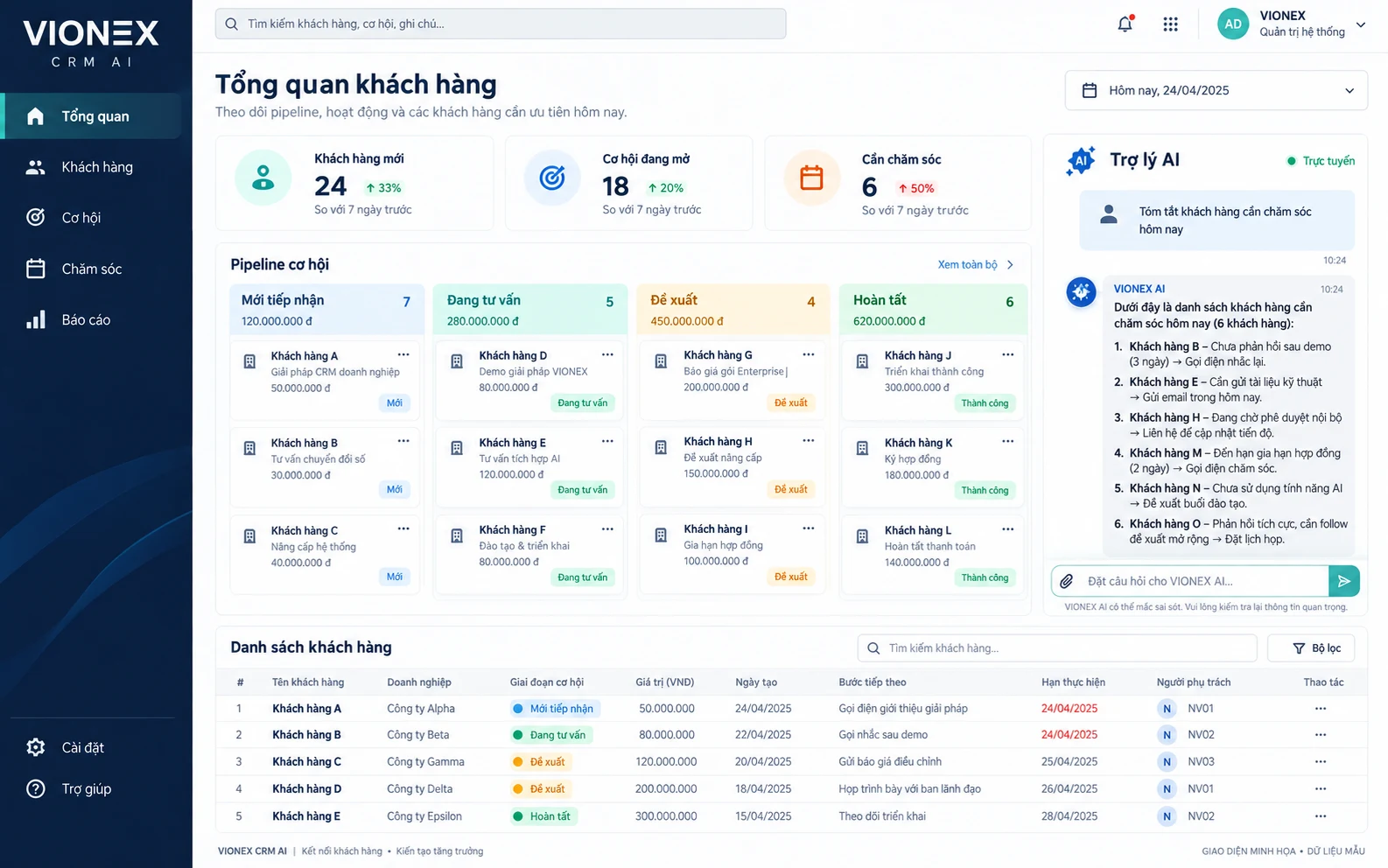Screen dimensions: 1388x868
Task: Open options menu for Khách hàng A card
Action: [x=403, y=354]
